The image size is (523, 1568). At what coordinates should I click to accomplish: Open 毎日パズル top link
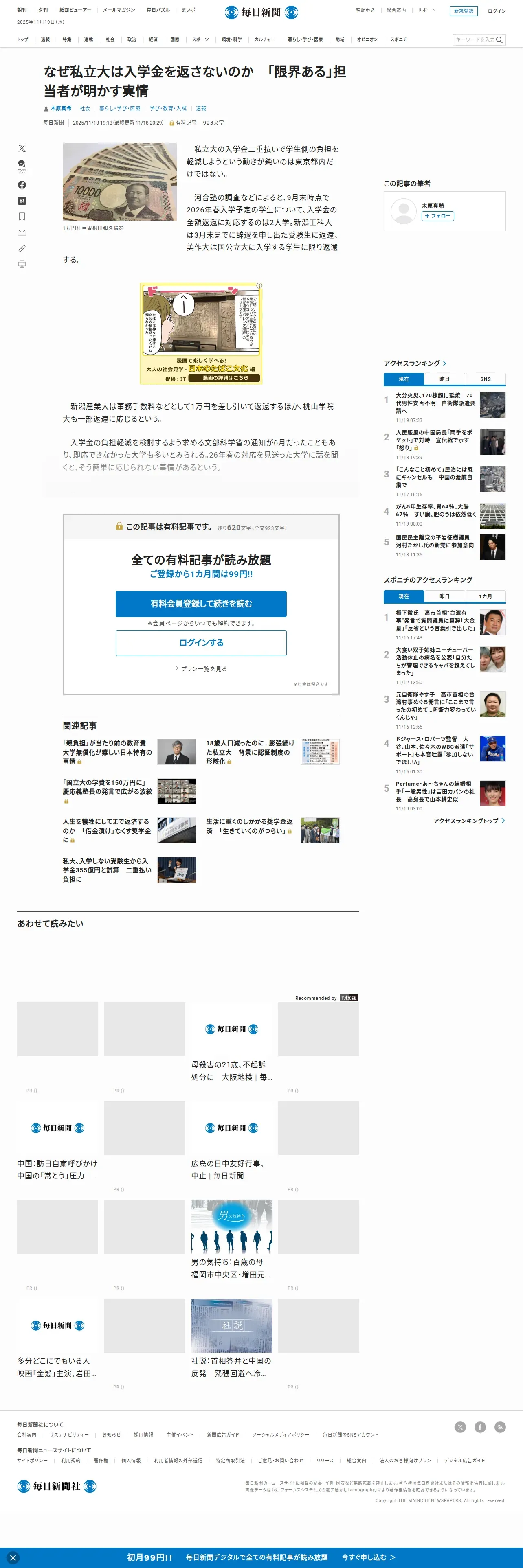pyautogui.click(x=158, y=10)
